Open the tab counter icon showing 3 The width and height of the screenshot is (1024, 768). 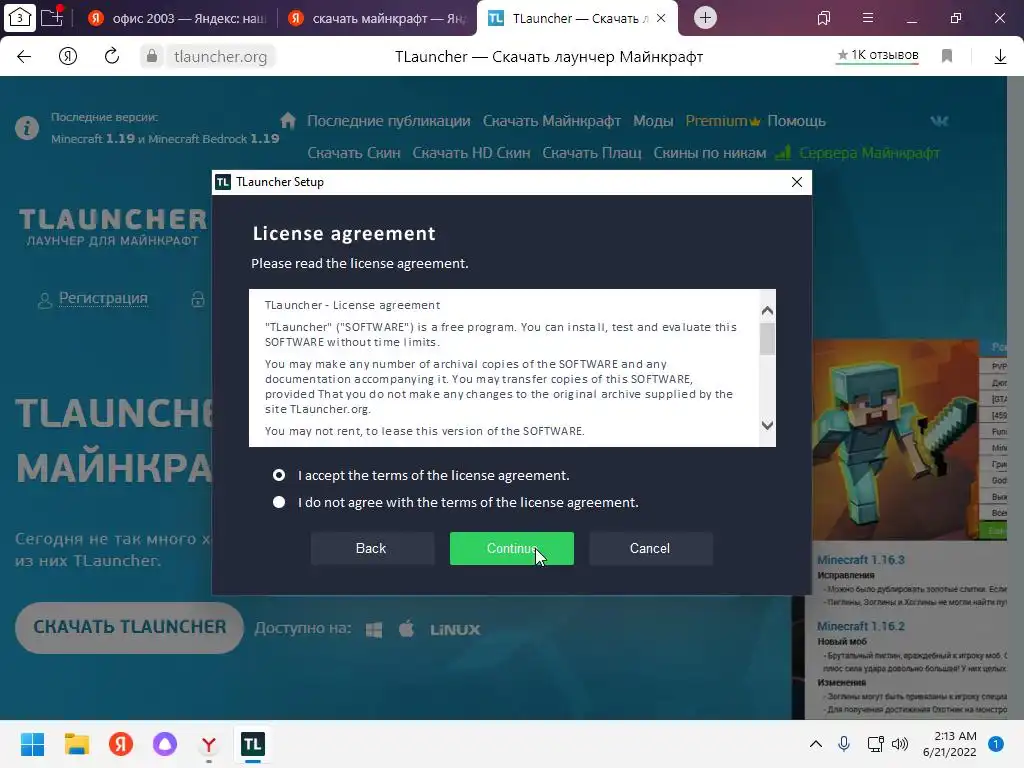[x=20, y=18]
